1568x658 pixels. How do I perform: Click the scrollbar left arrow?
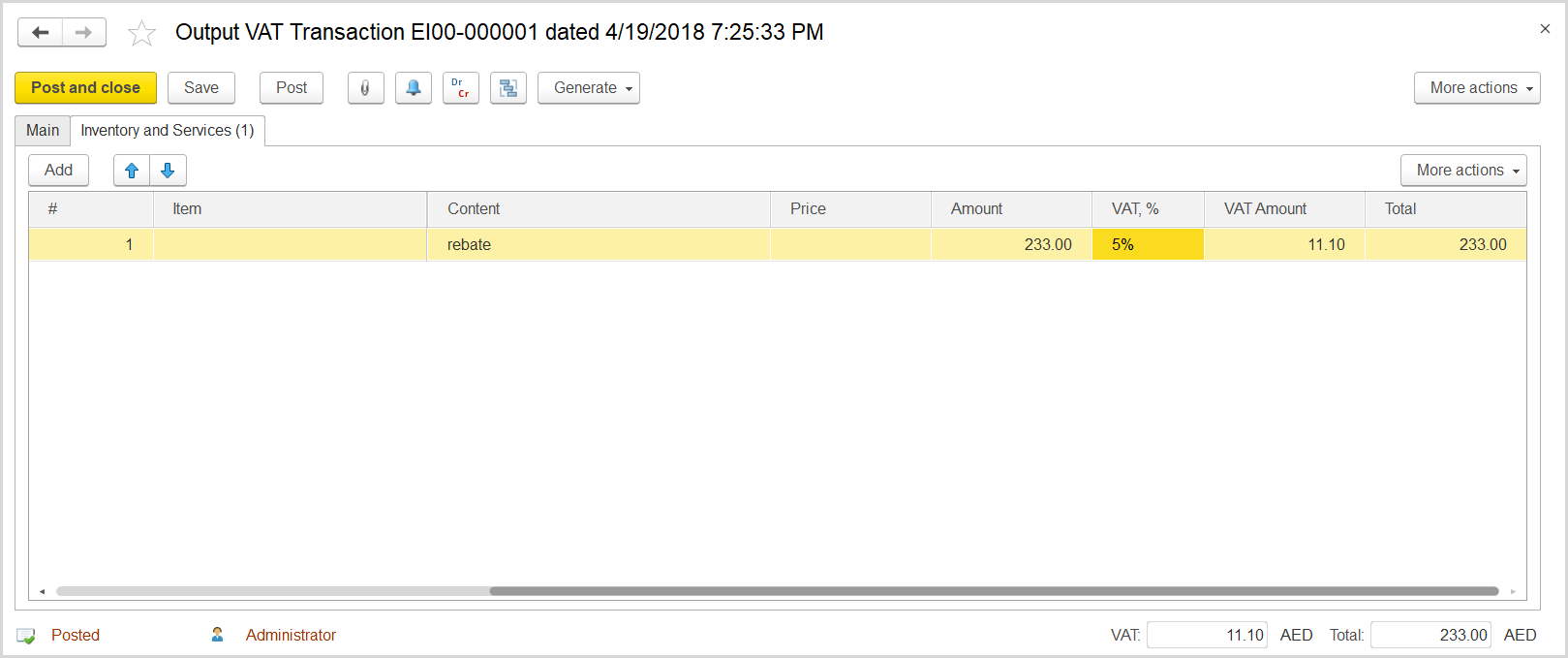tap(42, 591)
